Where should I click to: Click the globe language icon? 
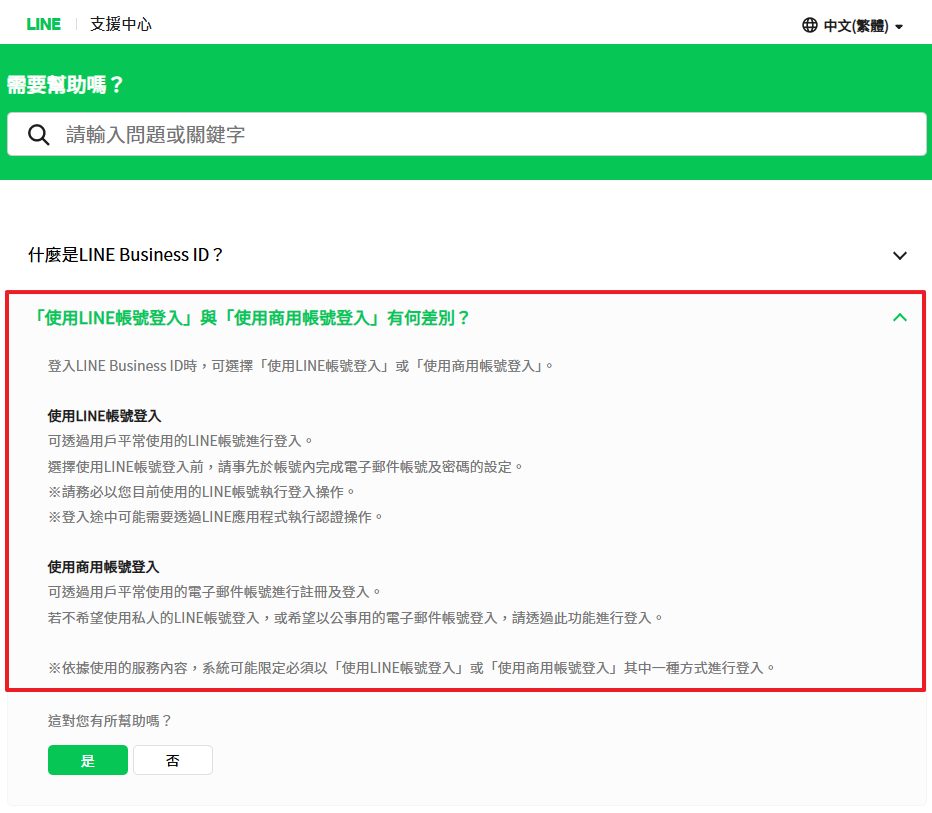click(x=810, y=25)
